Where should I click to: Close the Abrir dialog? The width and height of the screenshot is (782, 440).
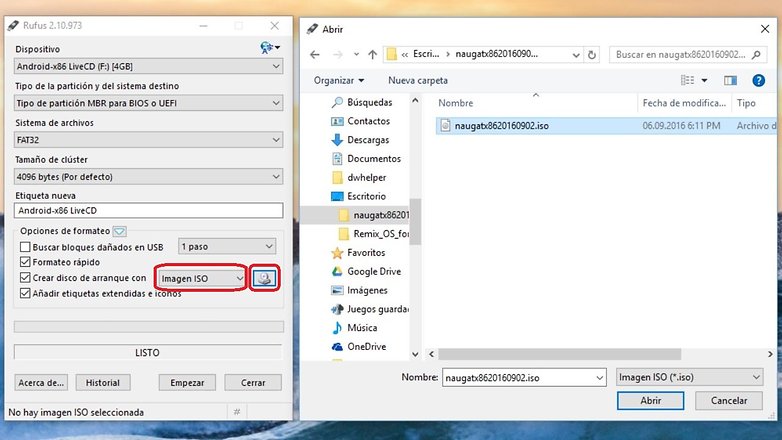click(765, 29)
